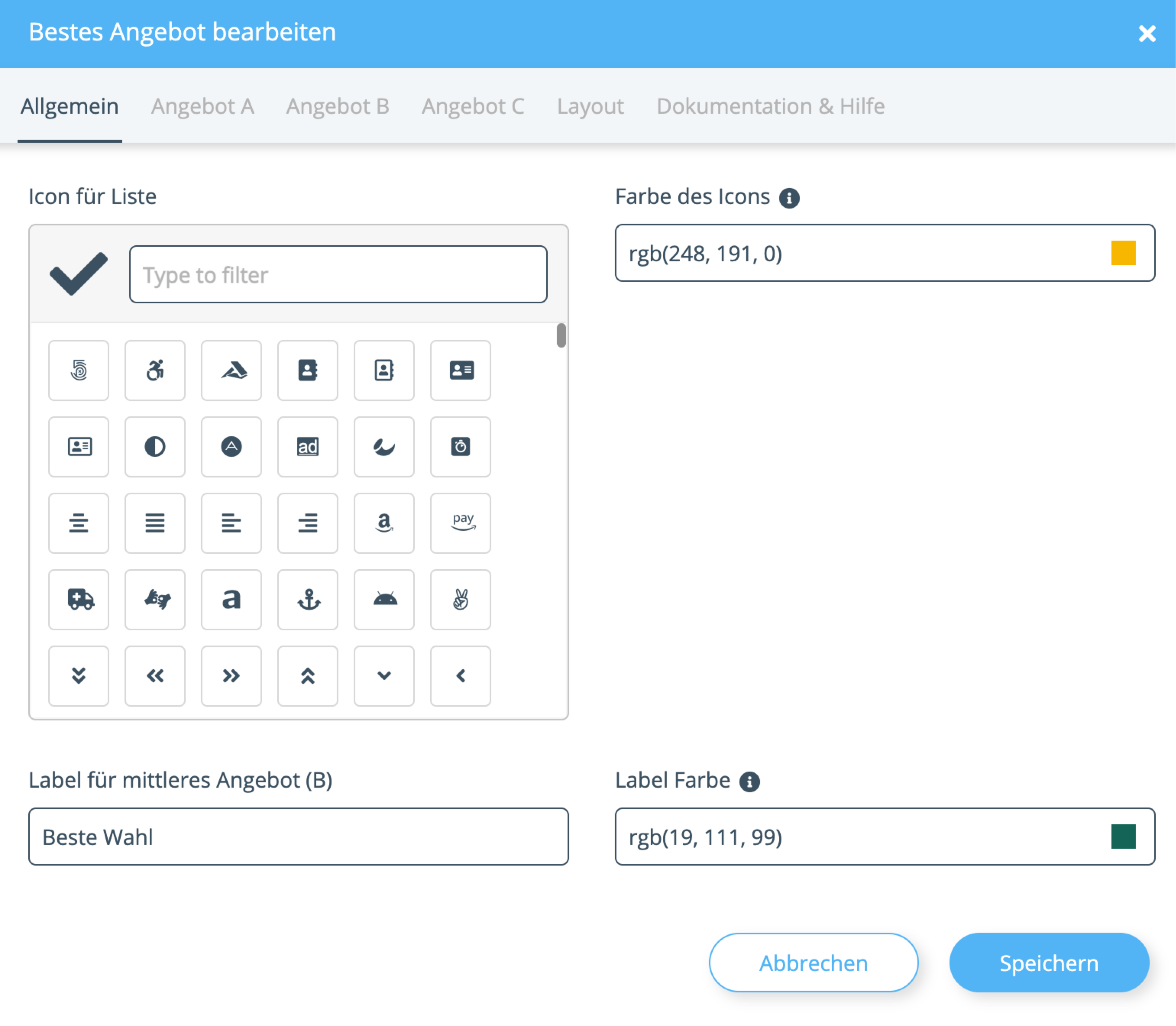Screen dimensions: 1176x1026
Task: Switch to the Angebot B tab
Action: (338, 107)
